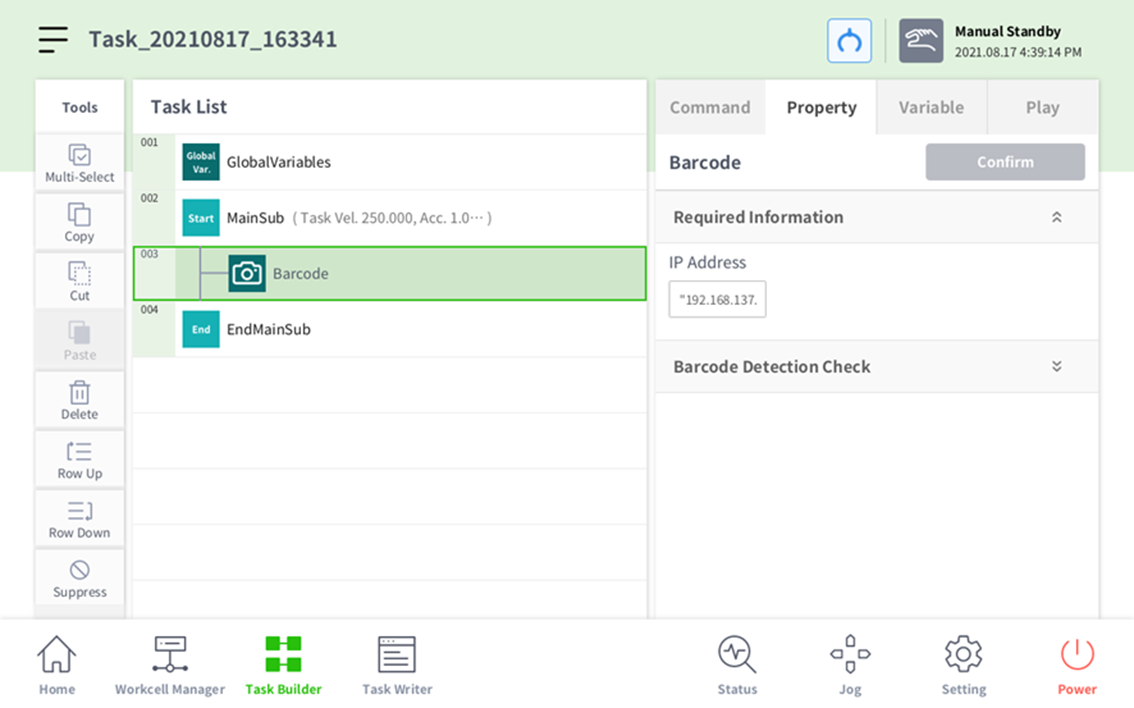
Task: Click the IP Address input field
Action: pyautogui.click(x=717, y=299)
